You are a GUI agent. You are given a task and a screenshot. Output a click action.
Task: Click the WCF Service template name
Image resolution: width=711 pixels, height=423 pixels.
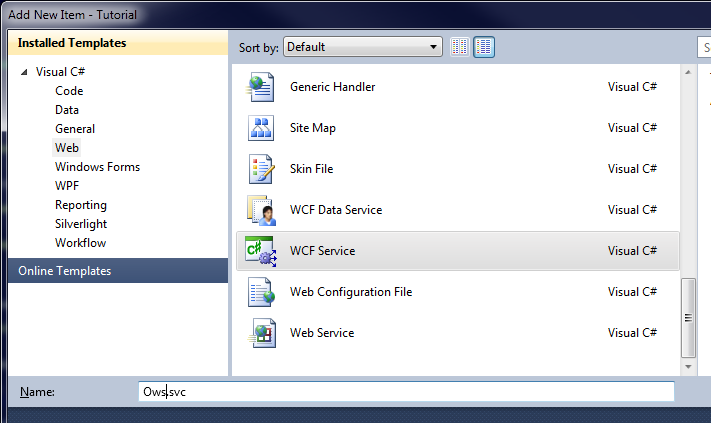[322, 251]
